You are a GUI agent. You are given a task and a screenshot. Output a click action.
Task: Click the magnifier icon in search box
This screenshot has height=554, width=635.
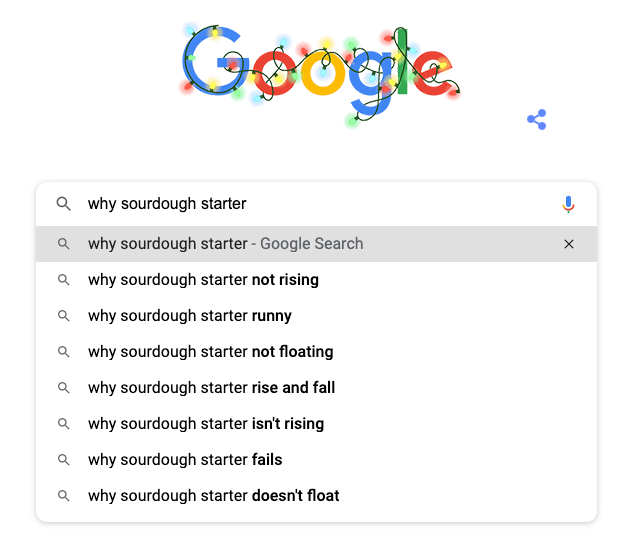point(63,204)
